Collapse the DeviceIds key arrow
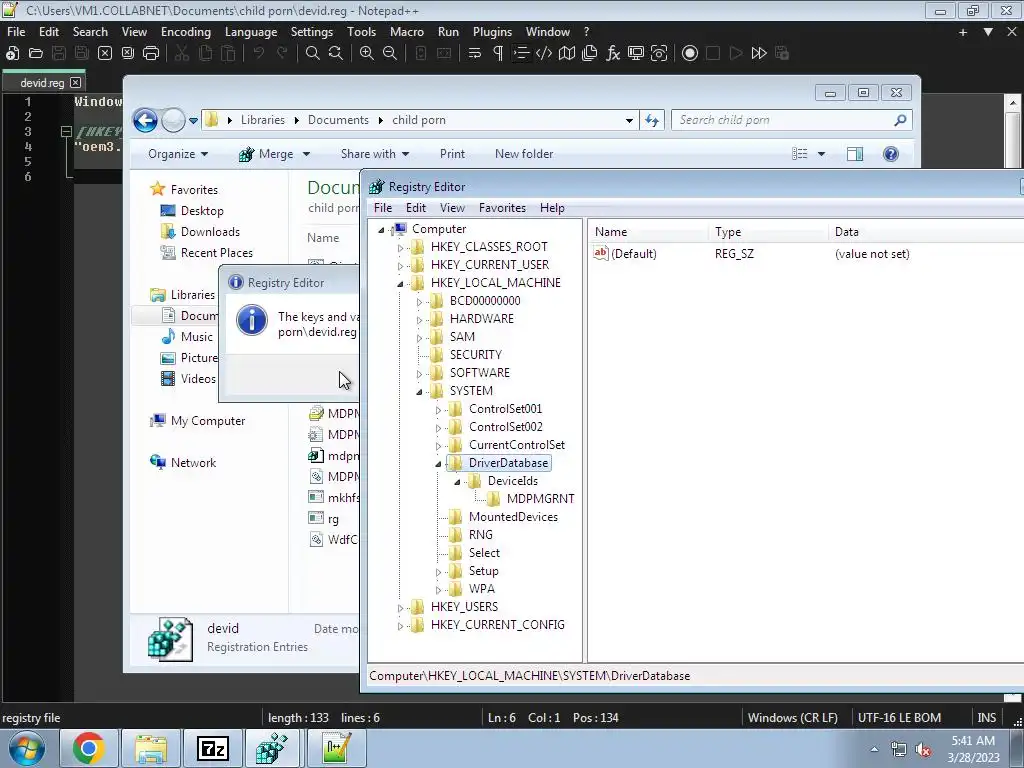 coord(457,482)
